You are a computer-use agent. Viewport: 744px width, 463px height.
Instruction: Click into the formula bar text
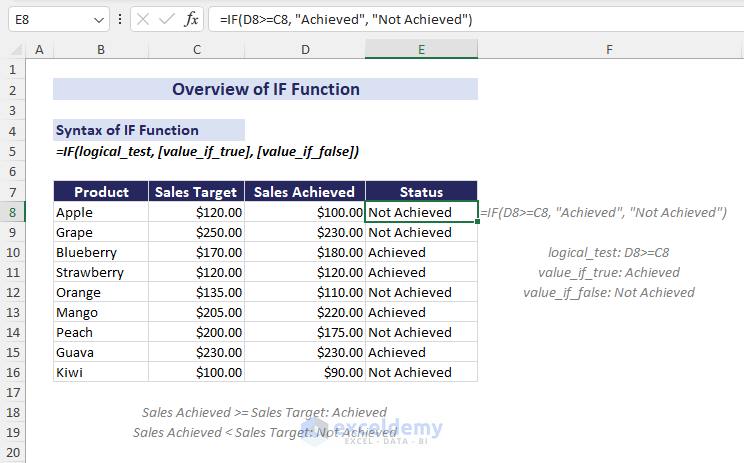click(476, 19)
